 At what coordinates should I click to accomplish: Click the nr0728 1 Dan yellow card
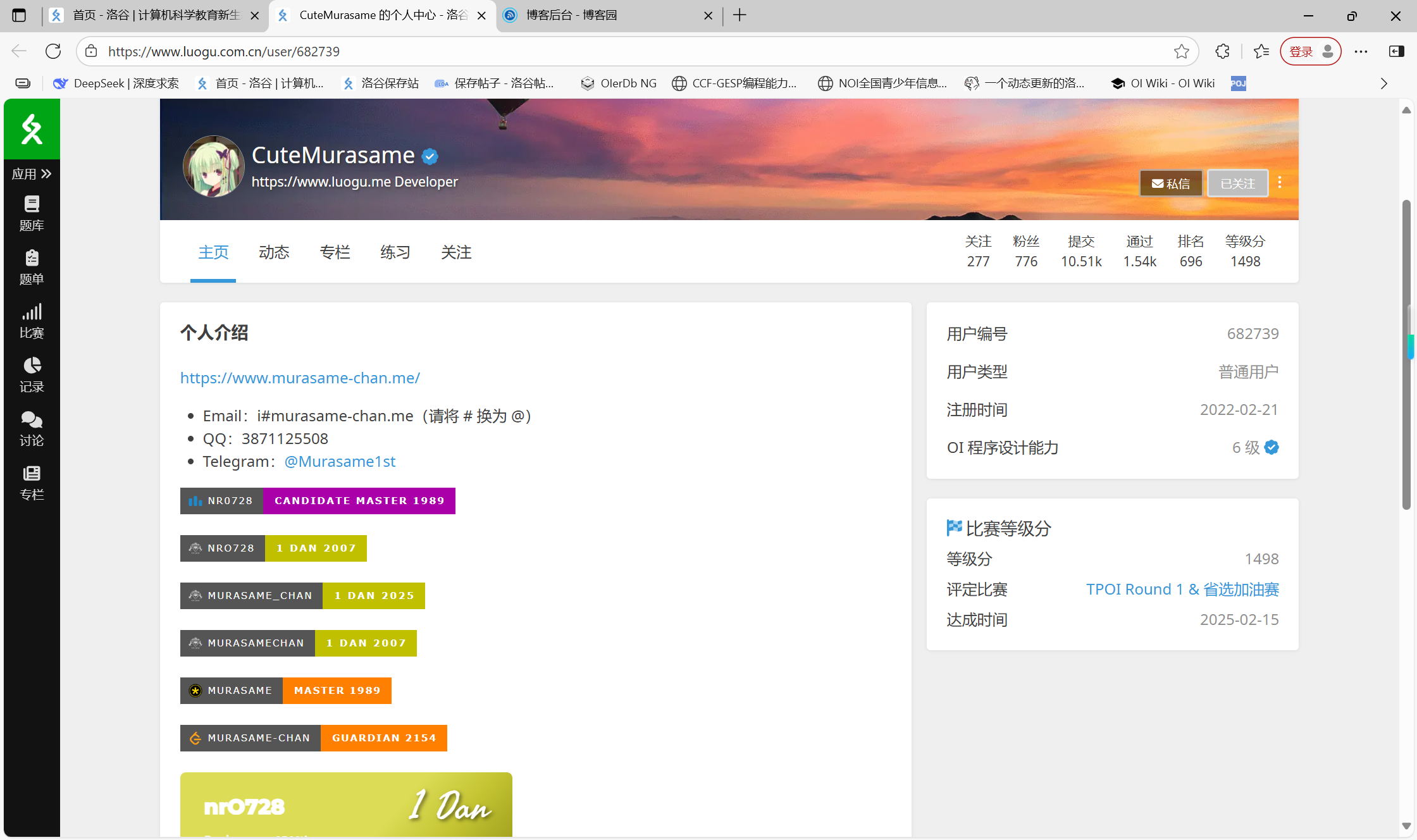346,805
